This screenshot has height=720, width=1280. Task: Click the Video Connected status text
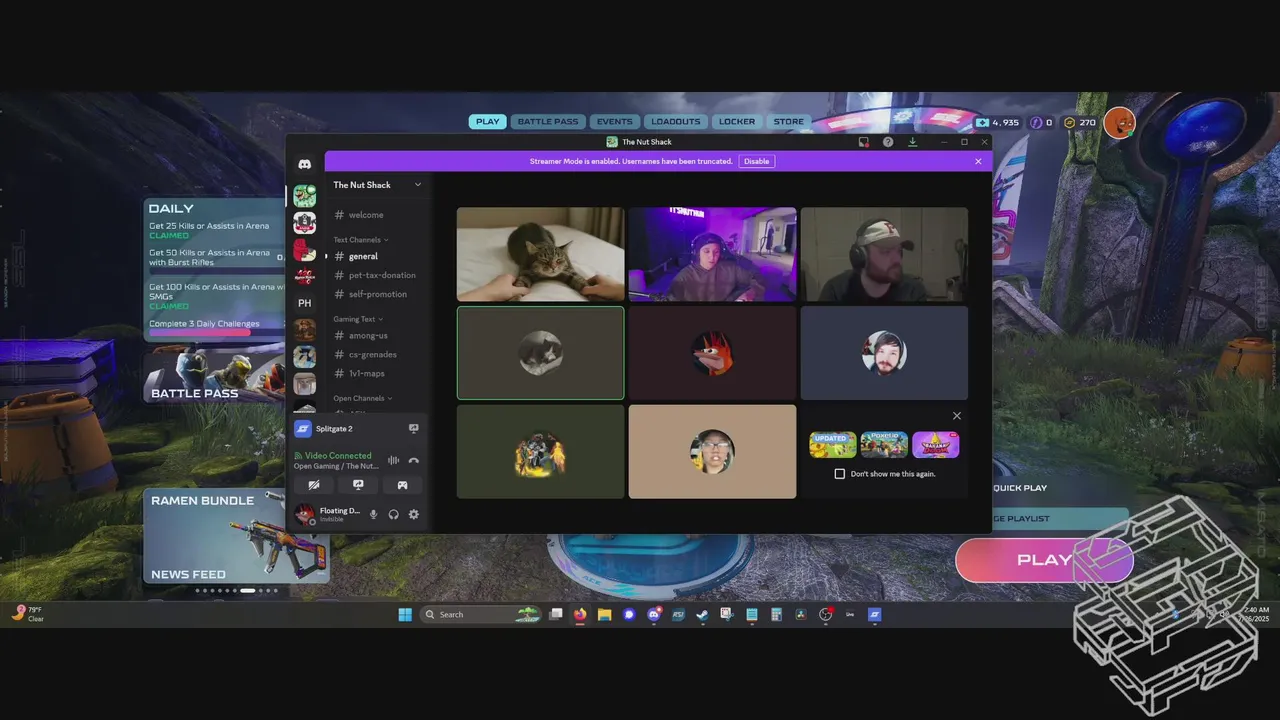click(x=338, y=455)
